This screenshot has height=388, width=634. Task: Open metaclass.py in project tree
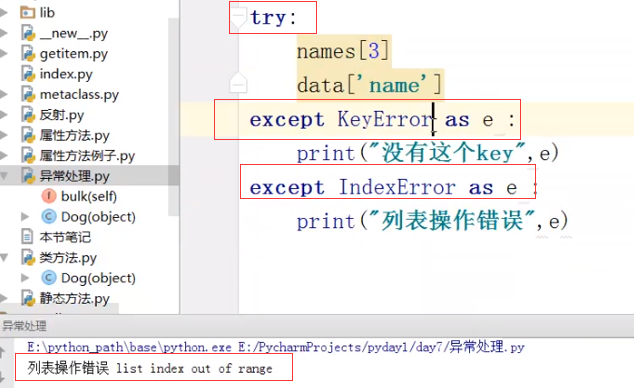(x=79, y=95)
